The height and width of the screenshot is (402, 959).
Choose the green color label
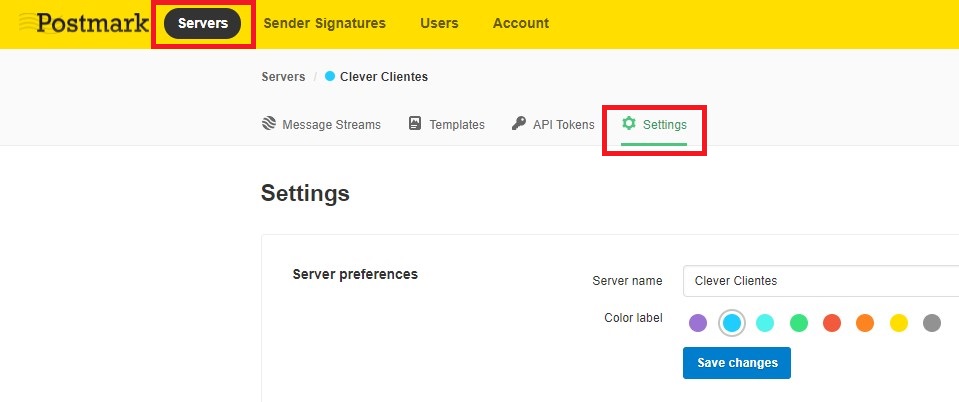pos(799,323)
